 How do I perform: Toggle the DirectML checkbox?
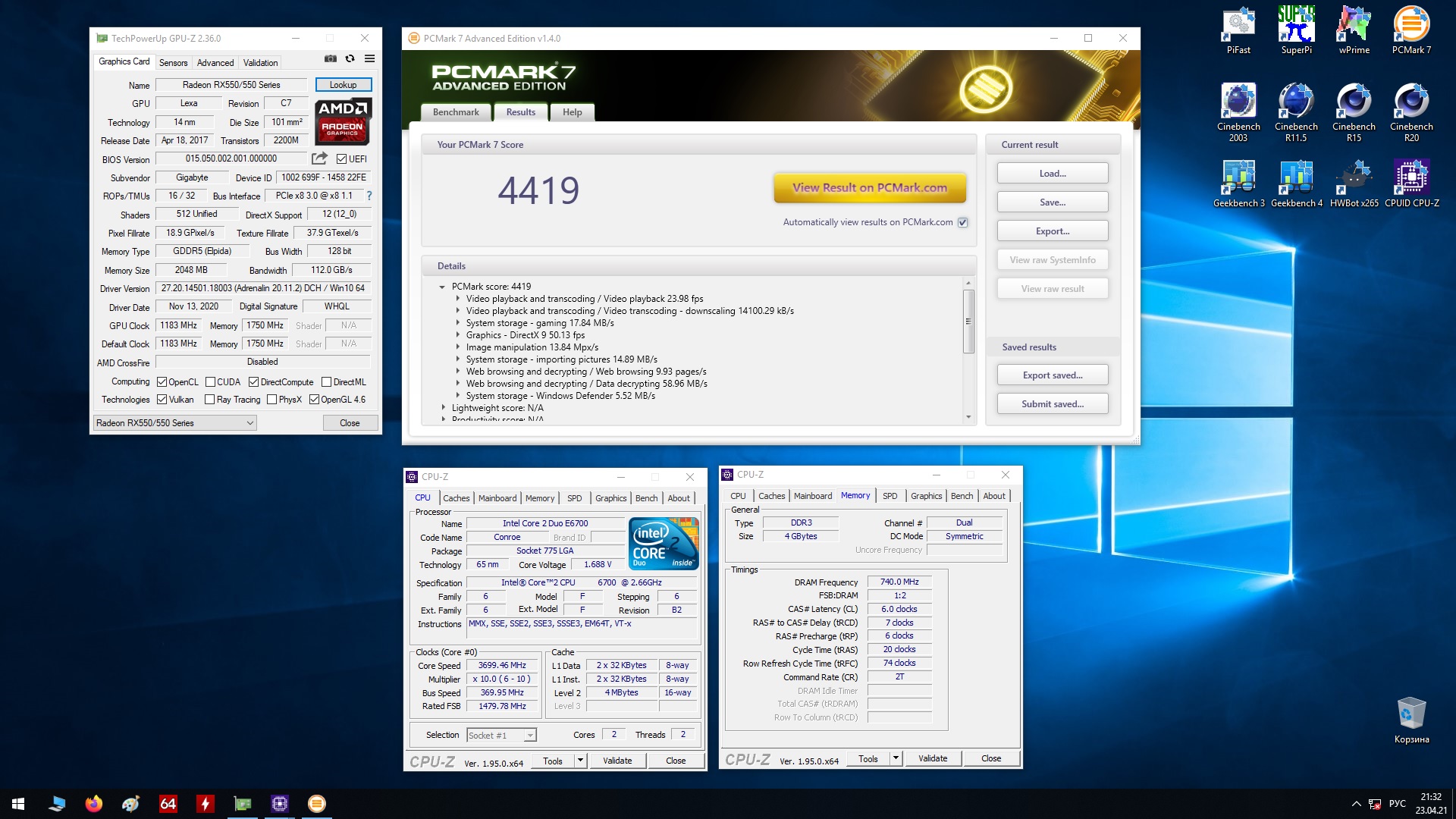point(326,382)
